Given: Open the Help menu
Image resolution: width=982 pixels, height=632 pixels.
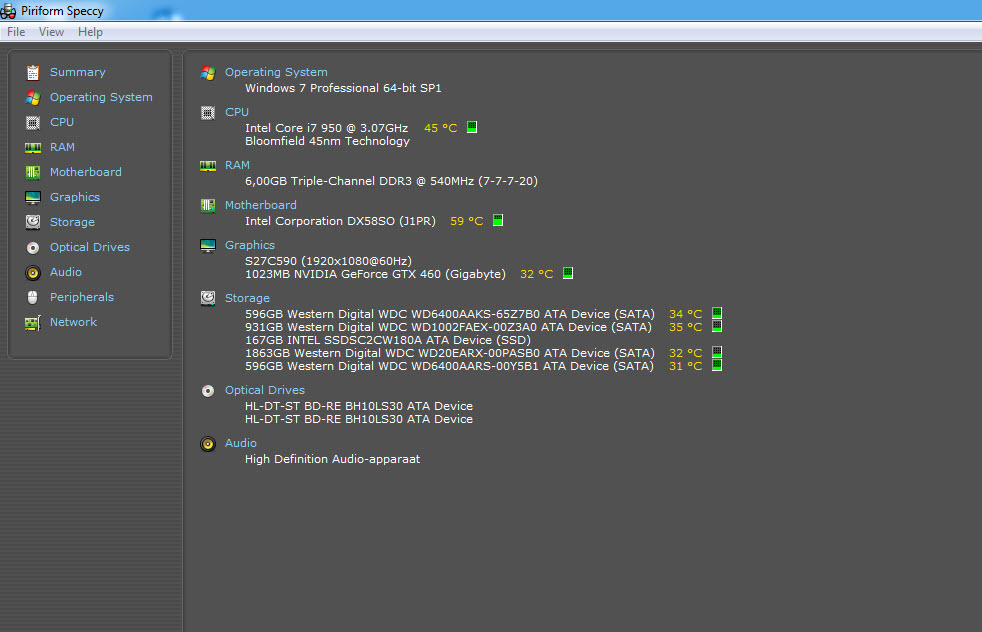Looking at the screenshot, I should (x=90, y=32).
